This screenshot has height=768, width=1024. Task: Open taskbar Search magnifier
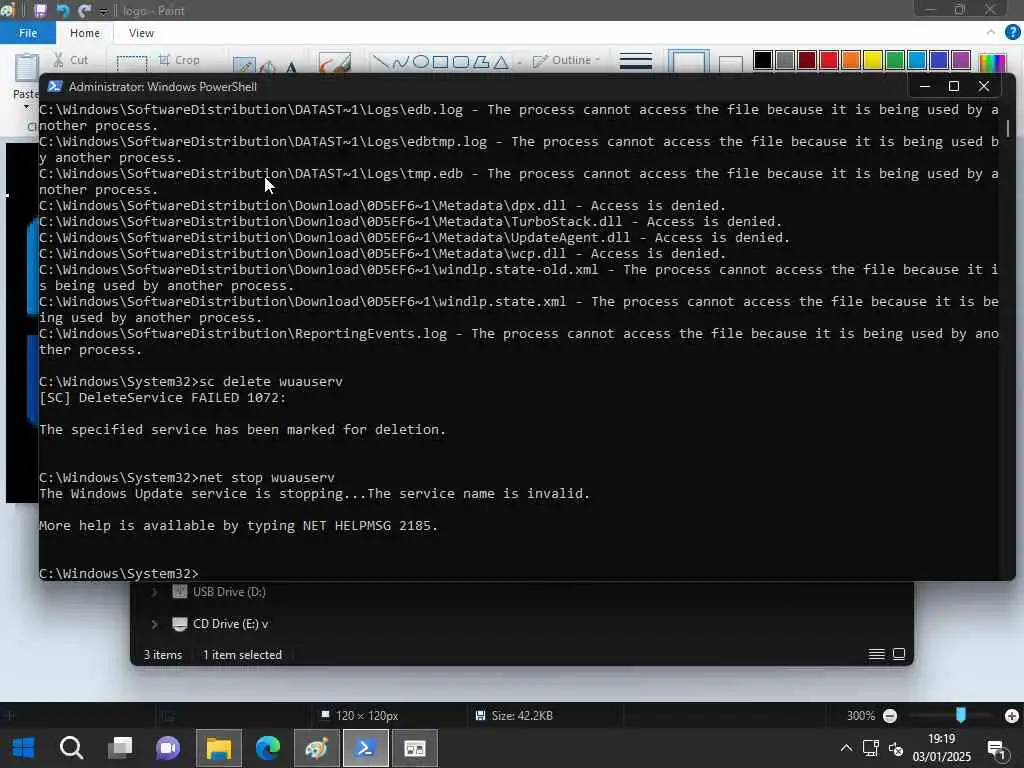coord(71,748)
